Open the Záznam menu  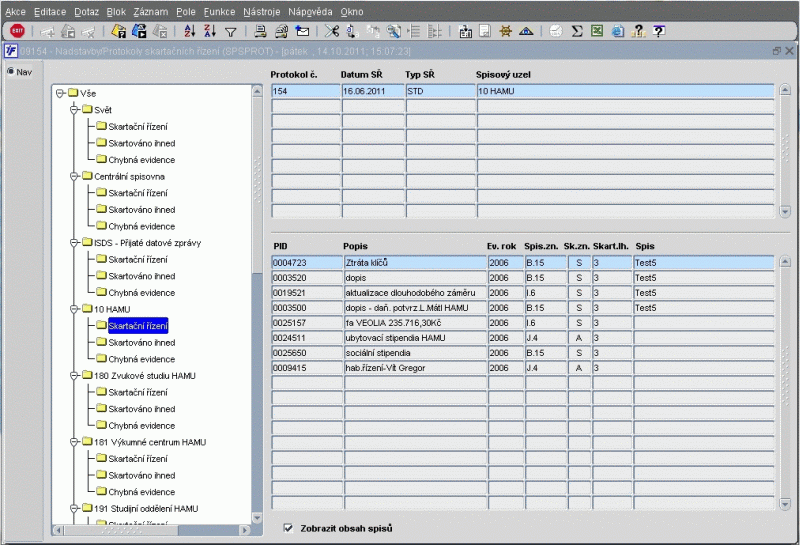pos(151,12)
